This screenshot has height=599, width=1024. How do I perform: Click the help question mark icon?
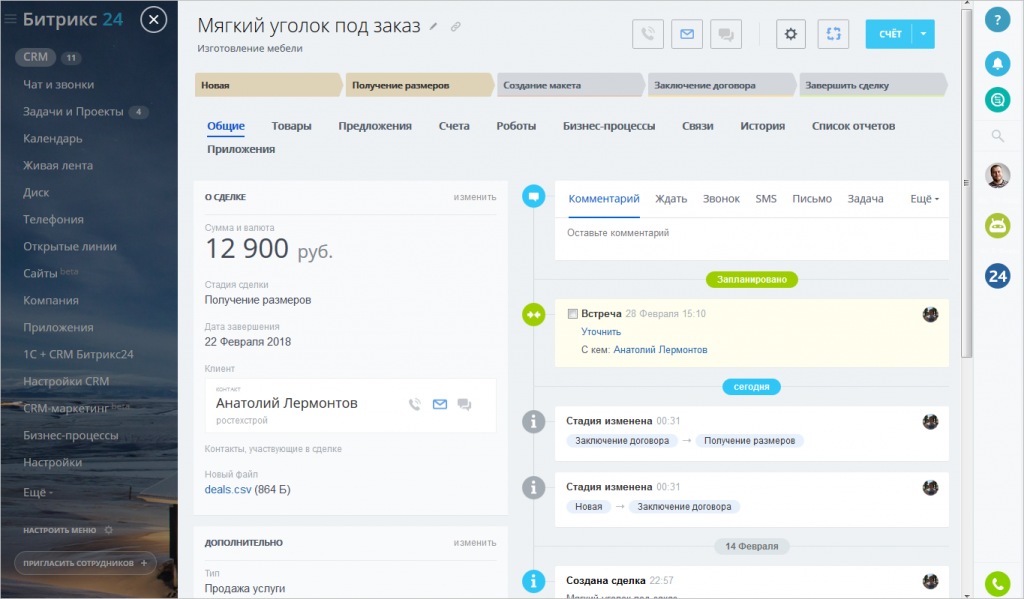997,22
